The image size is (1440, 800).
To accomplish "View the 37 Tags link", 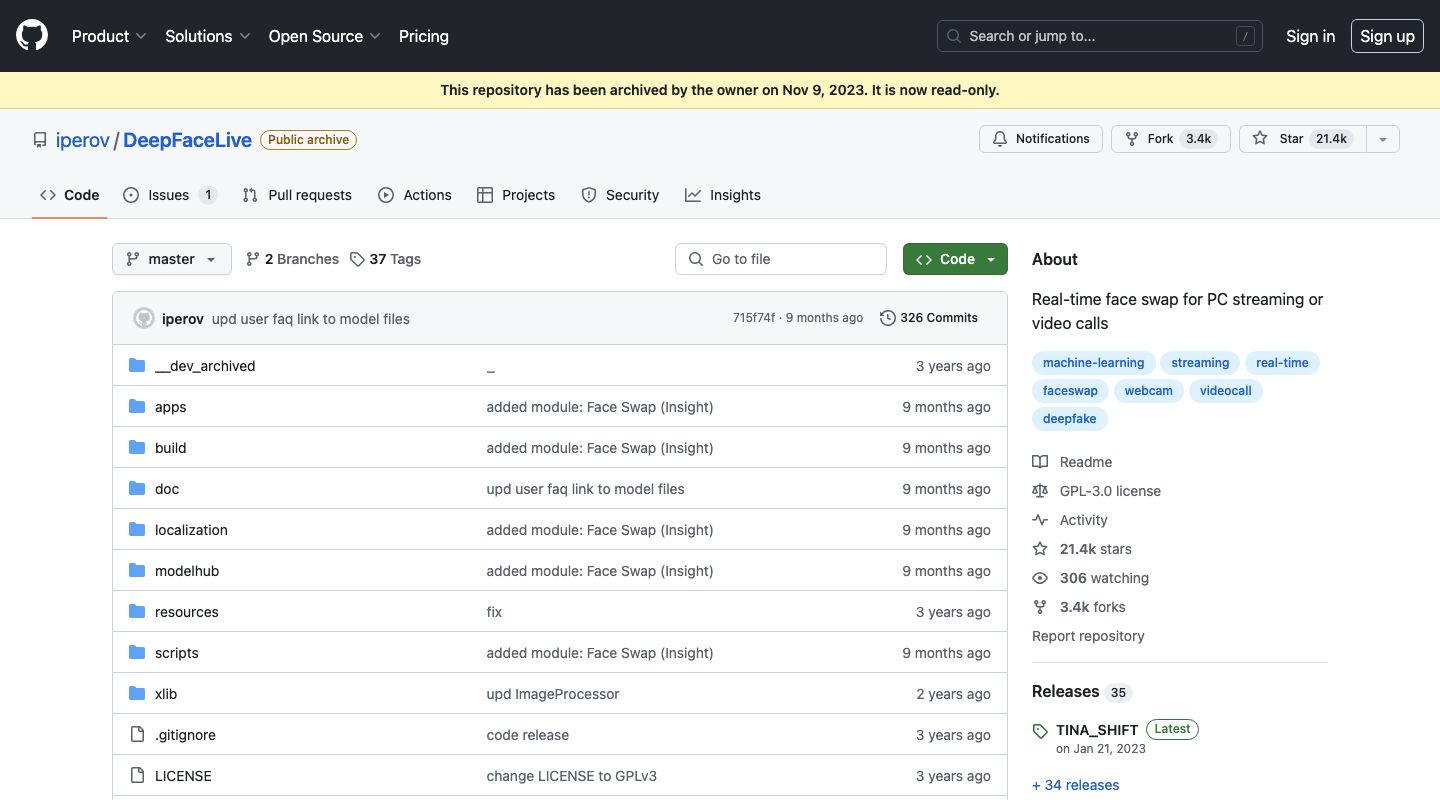I will coord(385,259).
